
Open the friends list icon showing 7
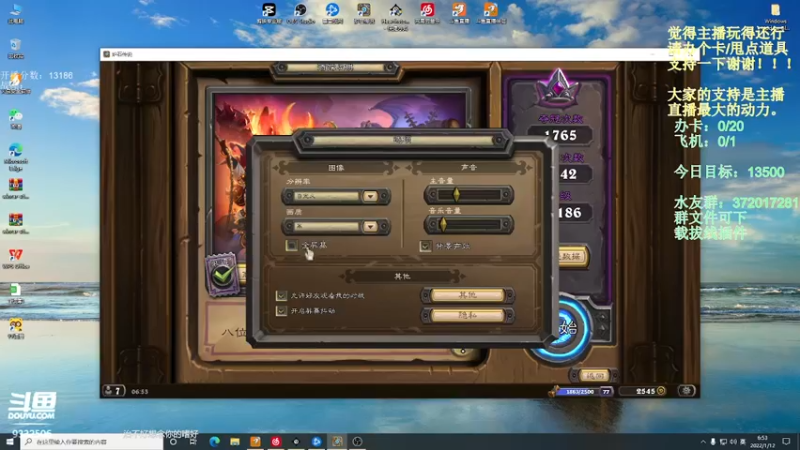[x=113, y=391]
